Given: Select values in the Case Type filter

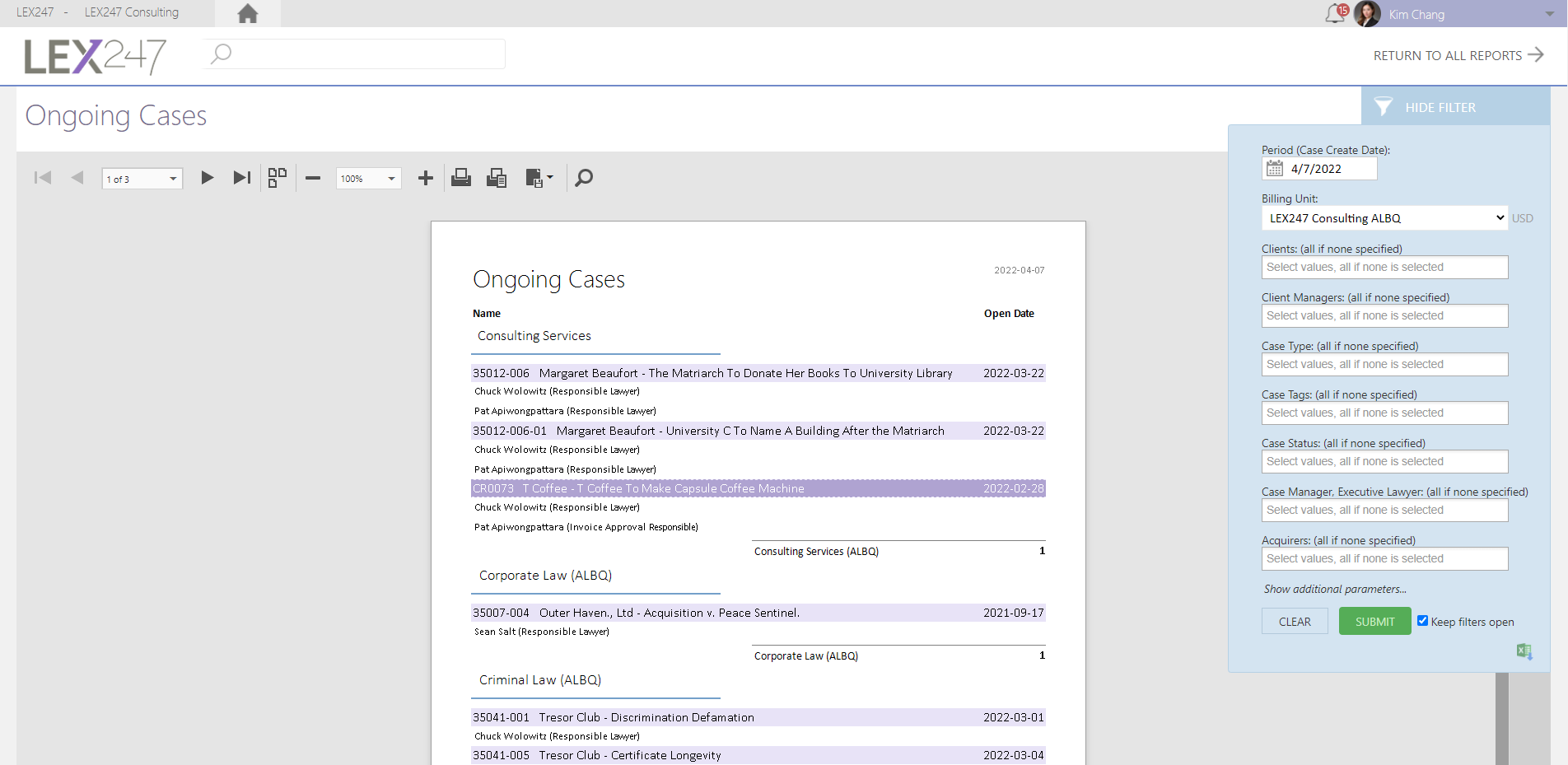Looking at the screenshot, I should coord(1384,365).
